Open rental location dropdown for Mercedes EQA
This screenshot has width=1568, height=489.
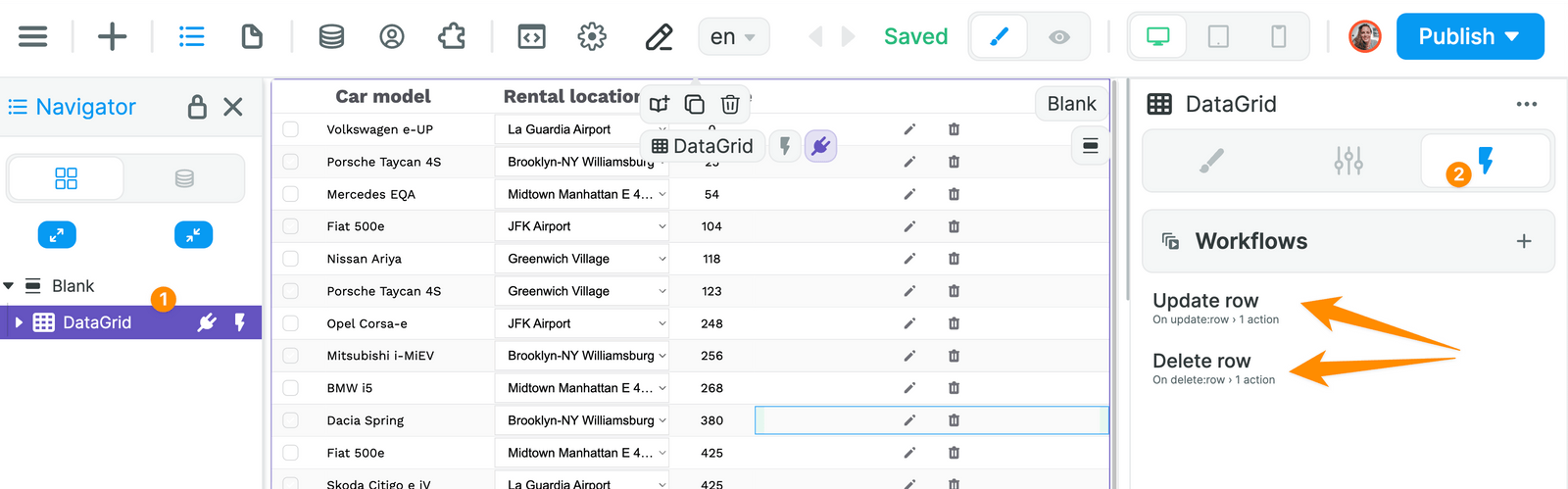pyautogui.click(x=582, y=194)
